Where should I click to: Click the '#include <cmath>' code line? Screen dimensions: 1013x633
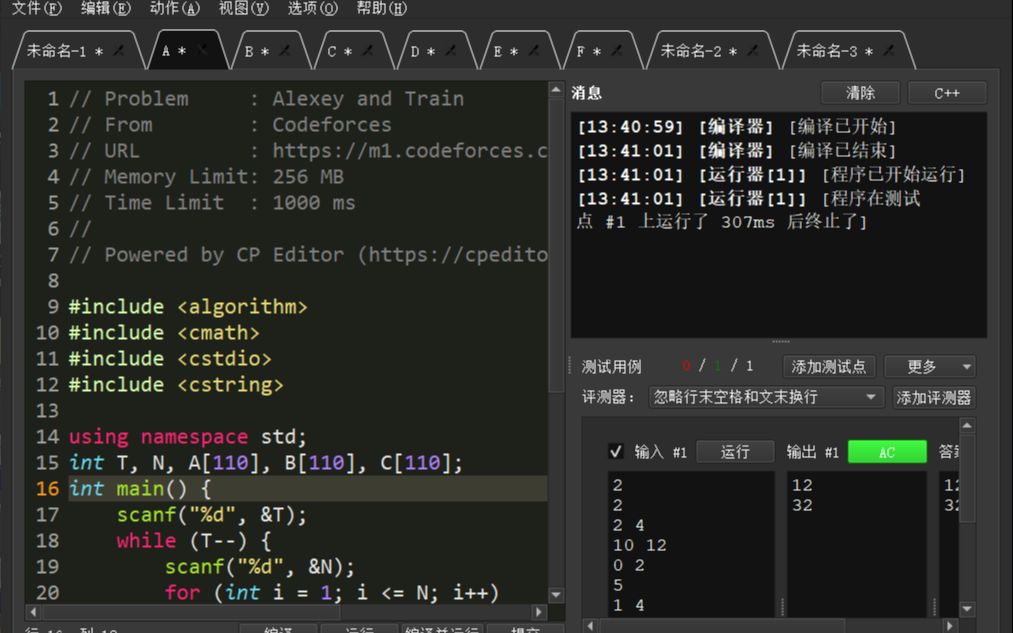click(164, 332)
